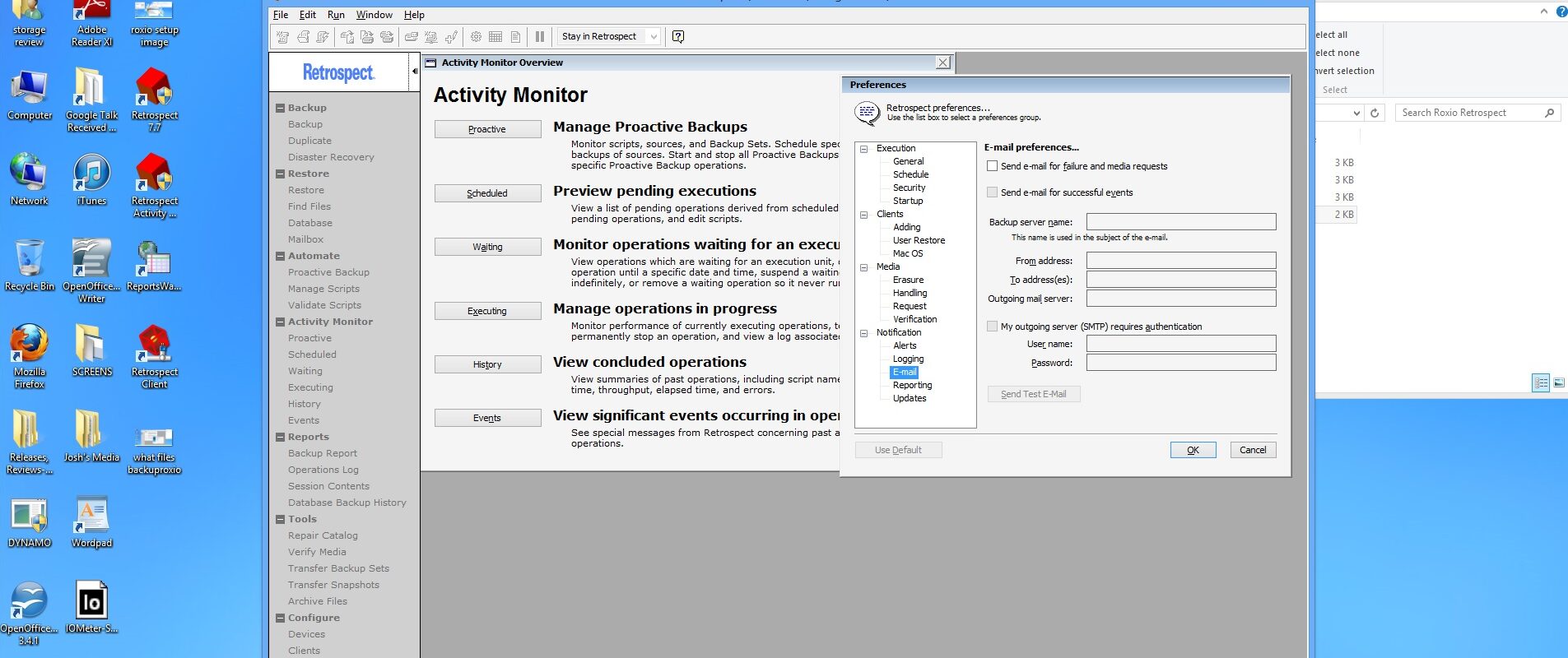Click the grid calendar toolbar icon
The height and width of the screenshot is (658, 1568).
(x=496, y=36)
